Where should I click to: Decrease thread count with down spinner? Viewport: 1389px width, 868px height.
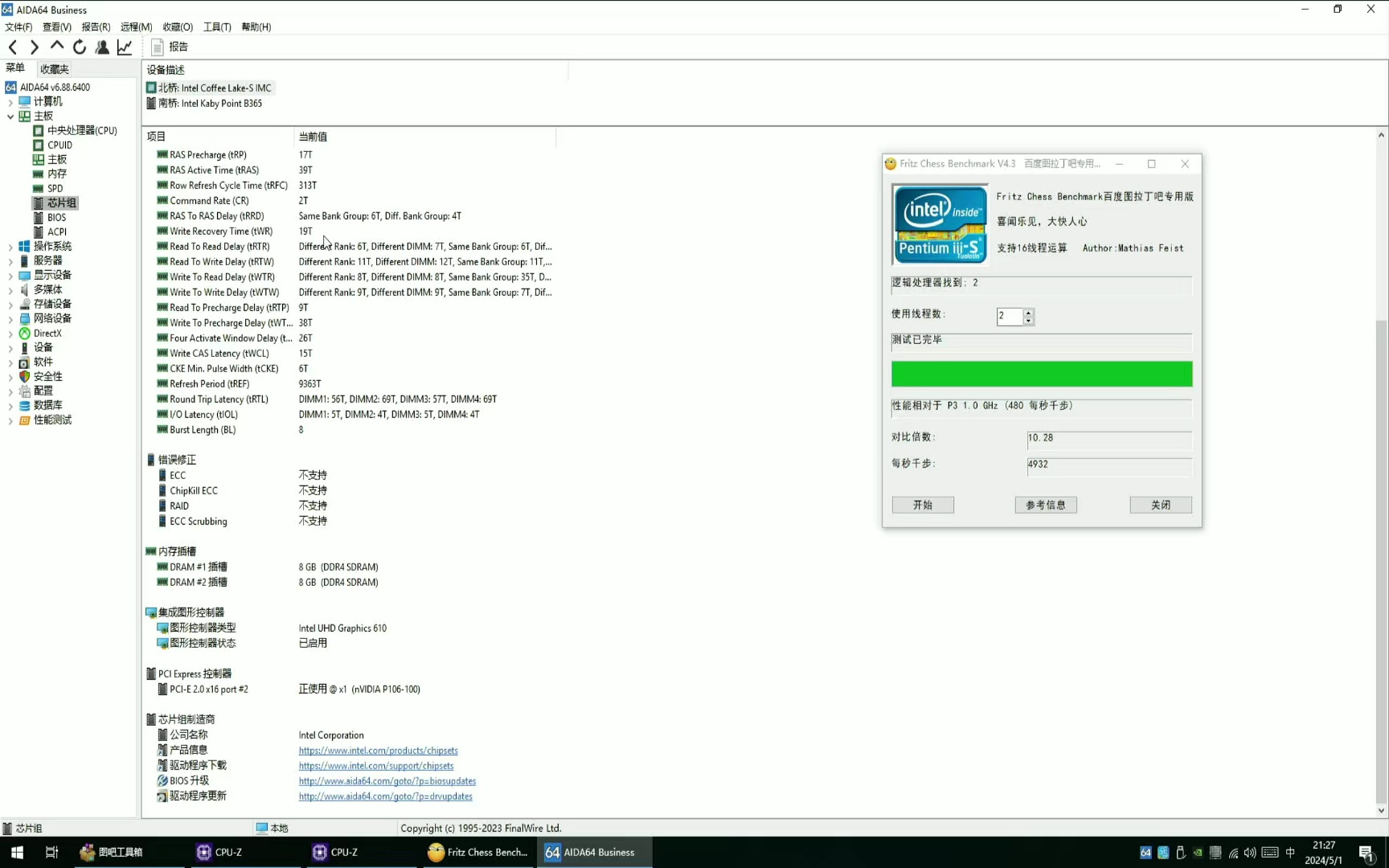1028,321
